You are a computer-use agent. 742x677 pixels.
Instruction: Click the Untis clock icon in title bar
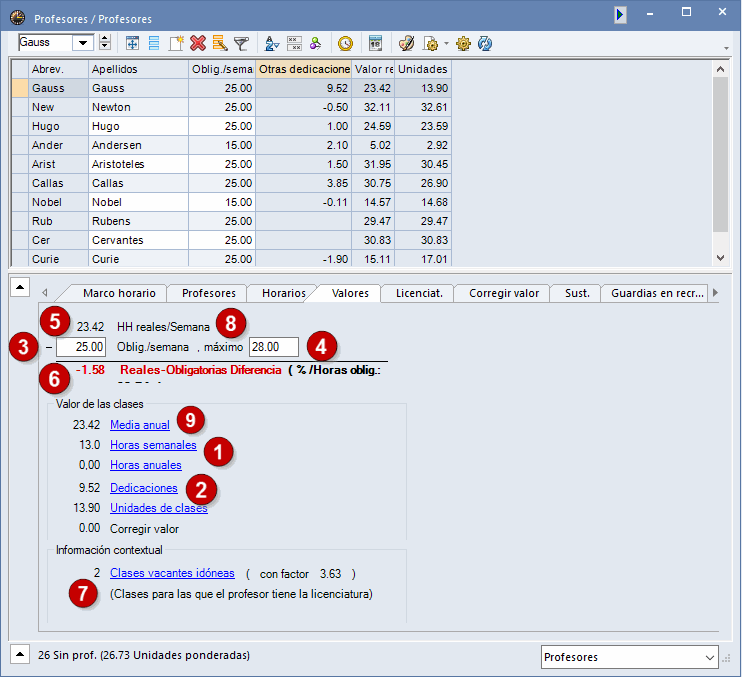(x=18, y=18)
